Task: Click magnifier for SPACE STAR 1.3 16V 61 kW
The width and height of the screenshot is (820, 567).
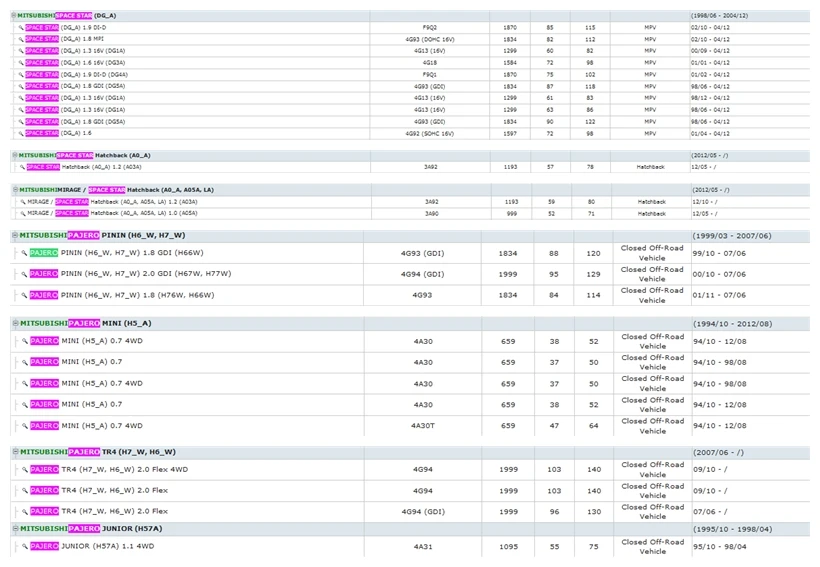Action: 21,98
